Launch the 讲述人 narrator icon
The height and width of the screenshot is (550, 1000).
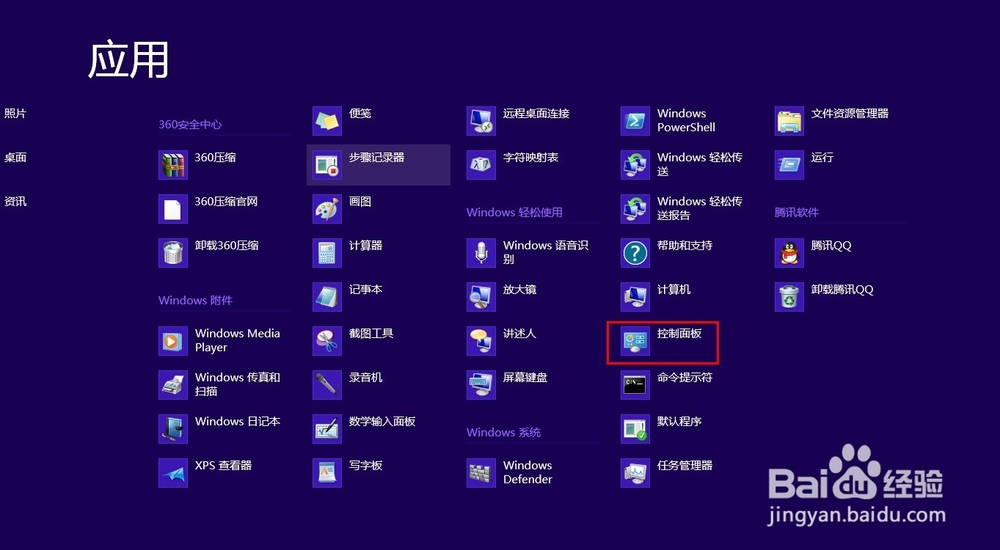pyautogui.click(x=481, y=341)
